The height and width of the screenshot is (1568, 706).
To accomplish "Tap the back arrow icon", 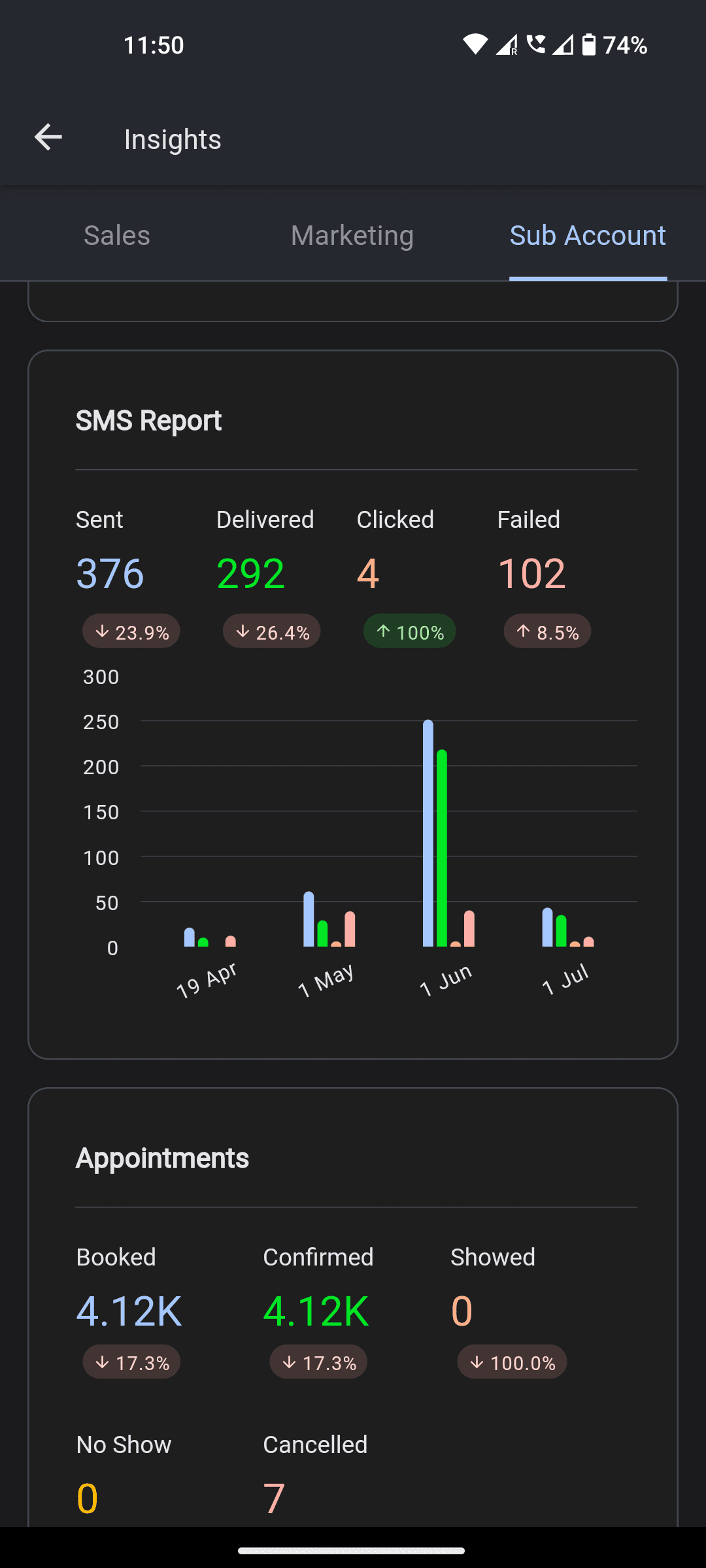I will [48, 137].
